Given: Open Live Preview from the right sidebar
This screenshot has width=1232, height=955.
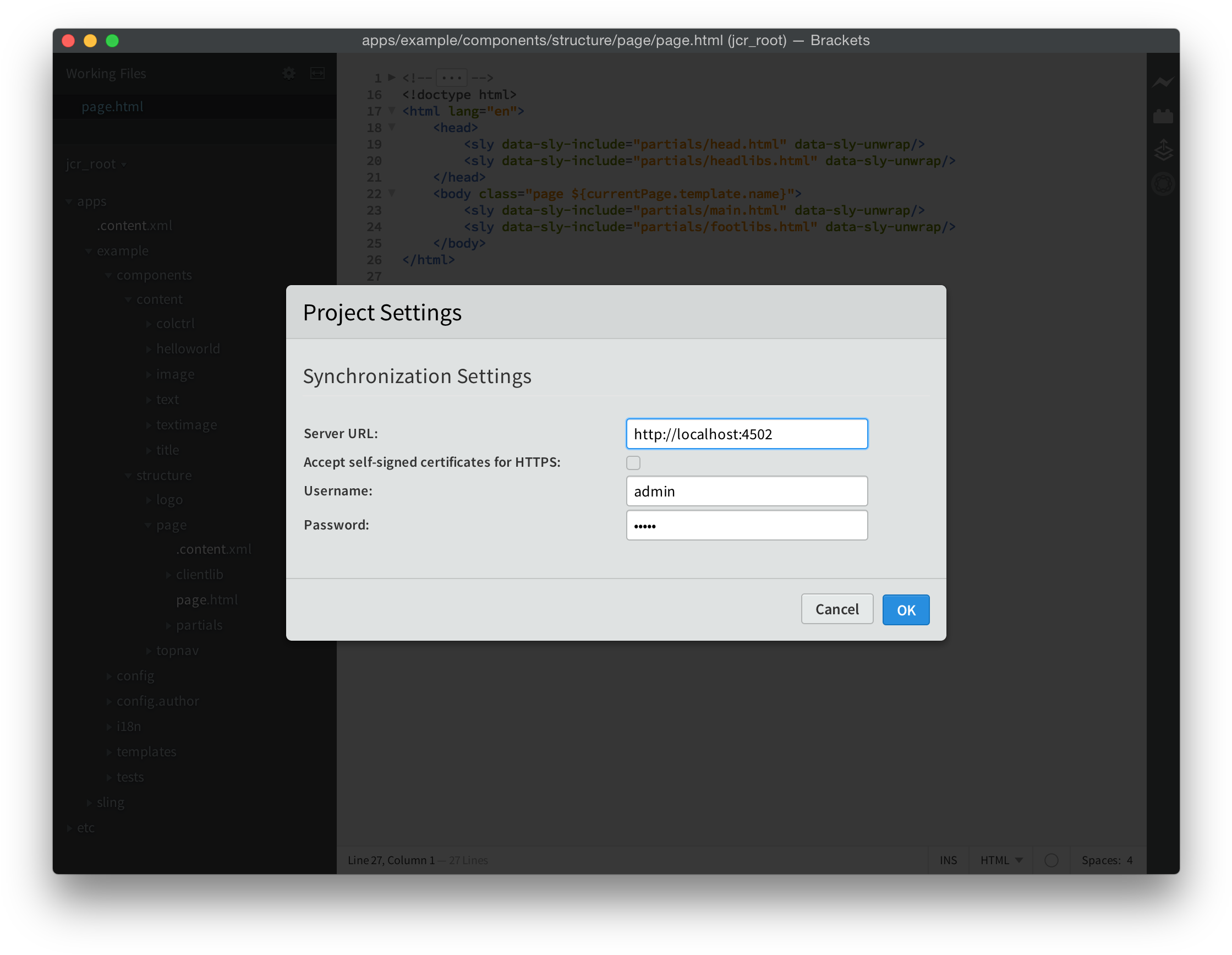Looking at the screenshot, I should point(1163,81).
